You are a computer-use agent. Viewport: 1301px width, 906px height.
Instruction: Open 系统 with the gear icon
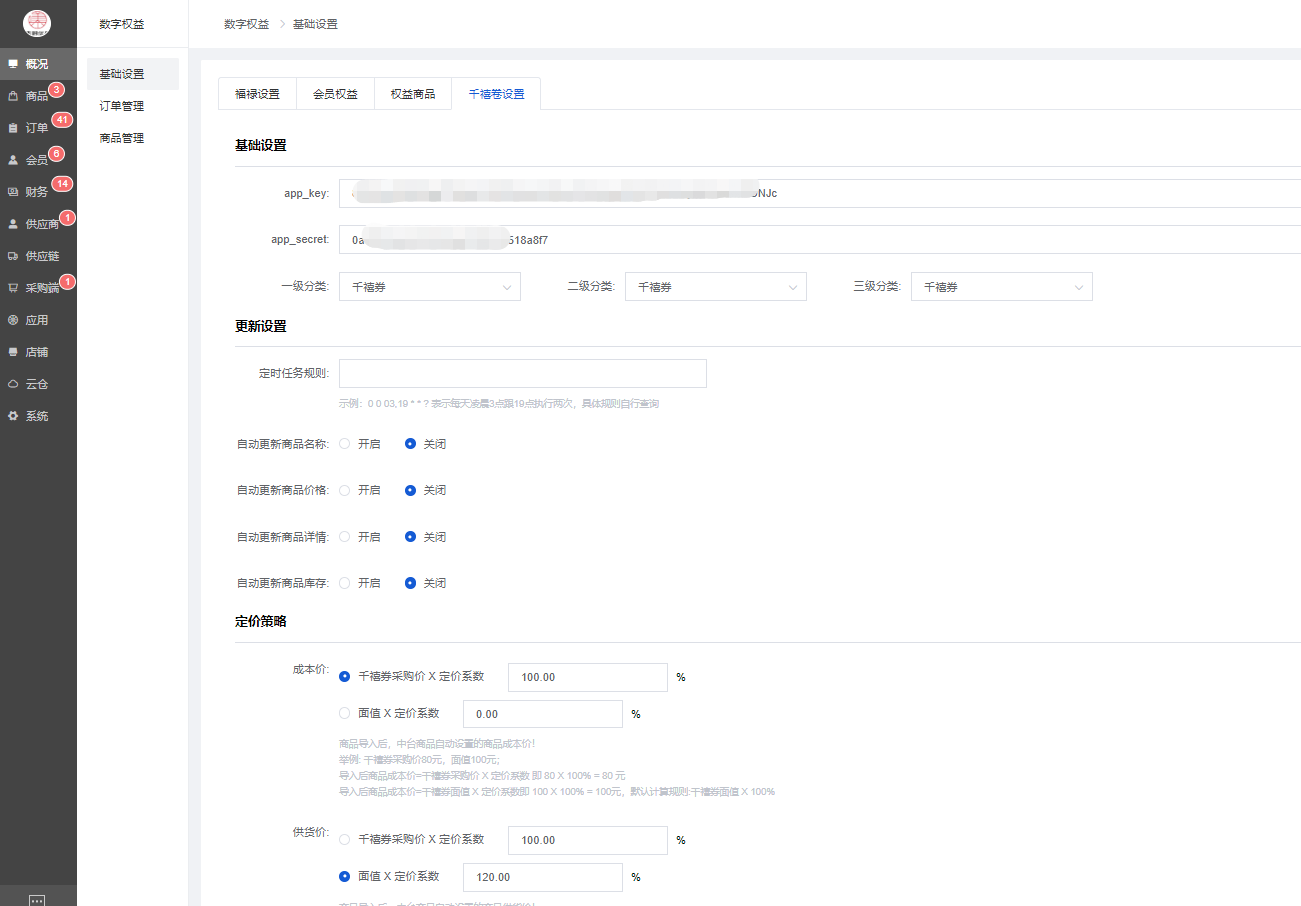point(13,416)
